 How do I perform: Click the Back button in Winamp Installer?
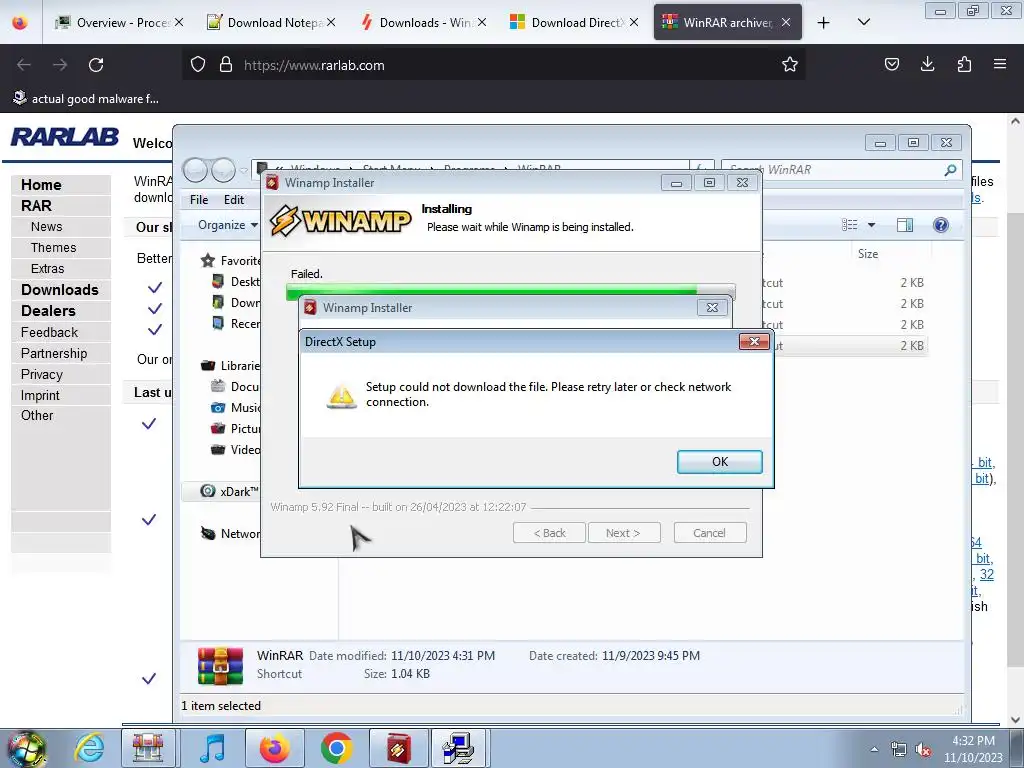pos(549,533)
